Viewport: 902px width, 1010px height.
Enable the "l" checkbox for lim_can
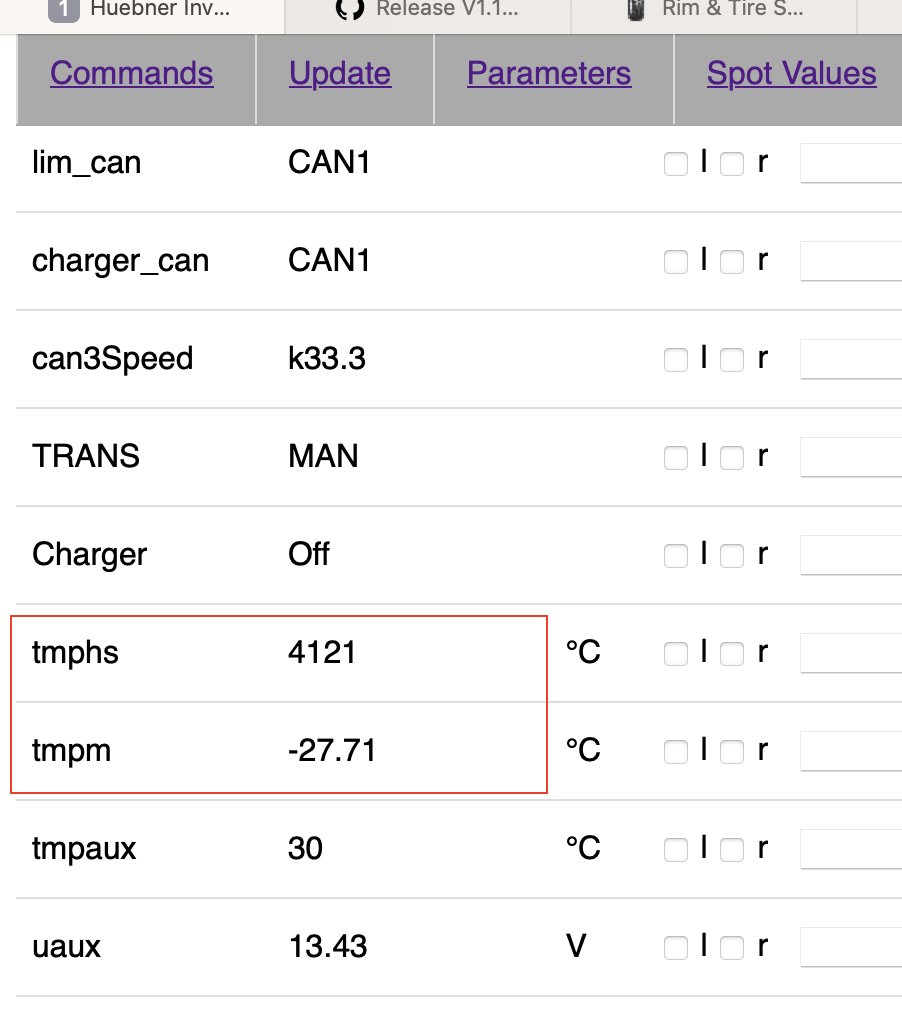click(x=676, y=164)
